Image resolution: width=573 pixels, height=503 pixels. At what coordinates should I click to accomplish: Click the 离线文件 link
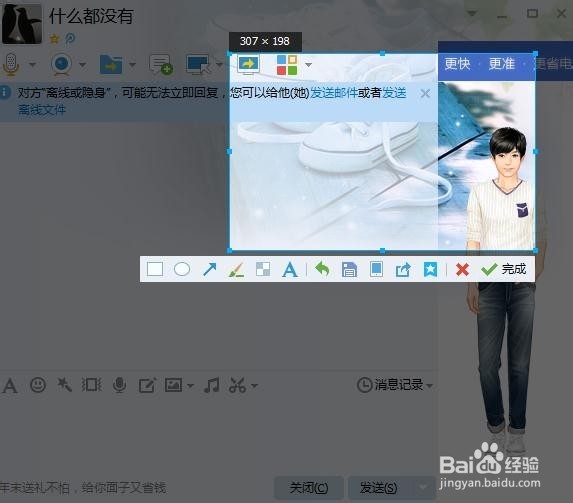[42, 110]
